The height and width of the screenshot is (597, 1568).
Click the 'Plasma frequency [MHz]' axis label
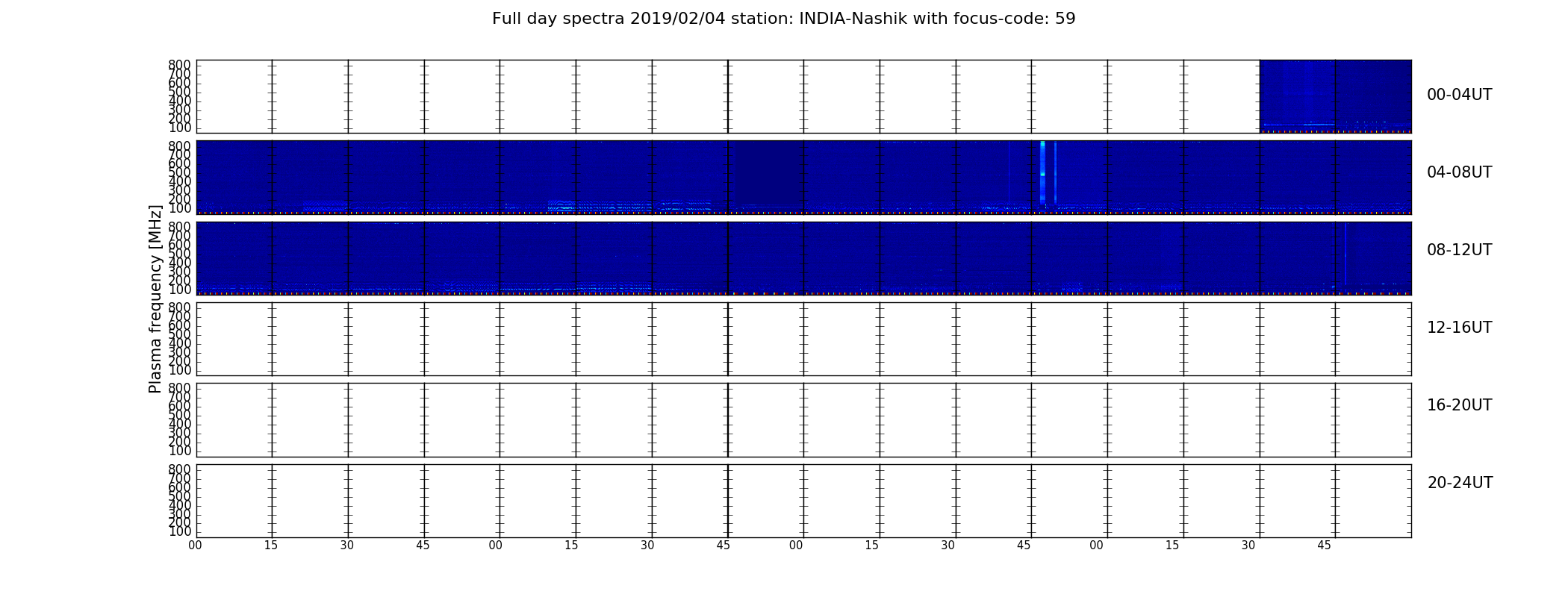point(155,298)
